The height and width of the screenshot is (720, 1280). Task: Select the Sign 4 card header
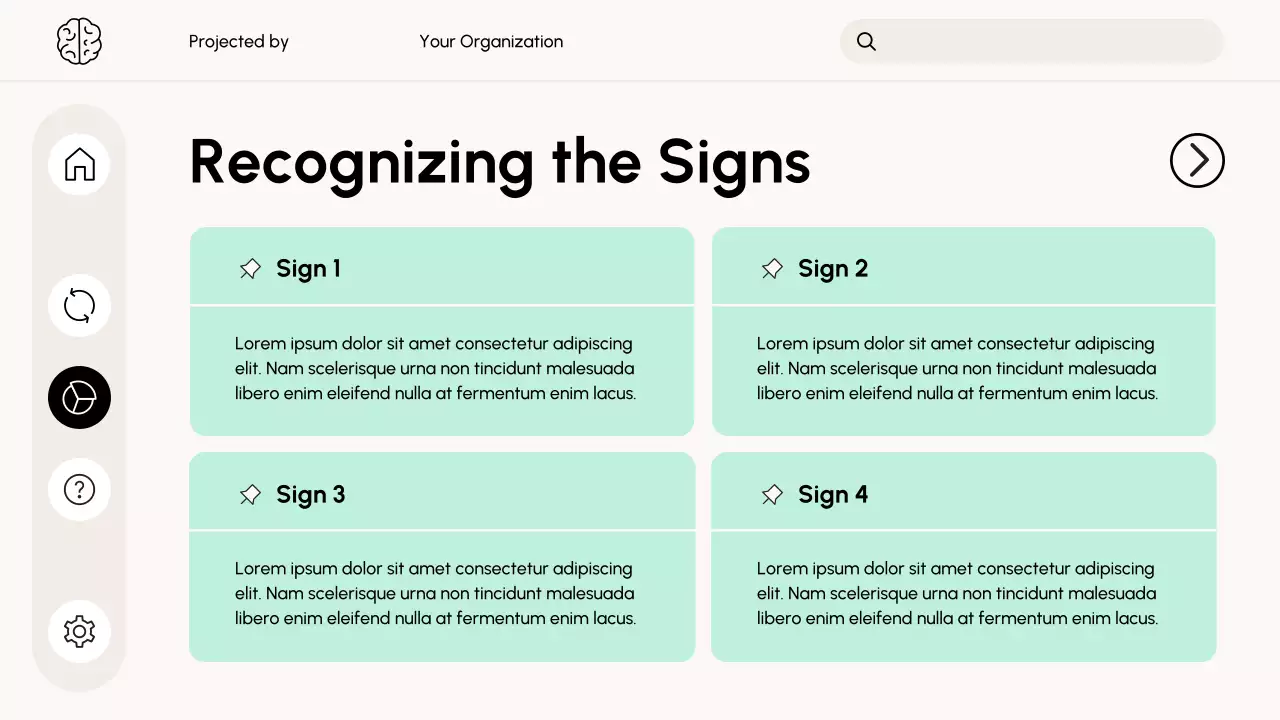click(x=963, y=492)
